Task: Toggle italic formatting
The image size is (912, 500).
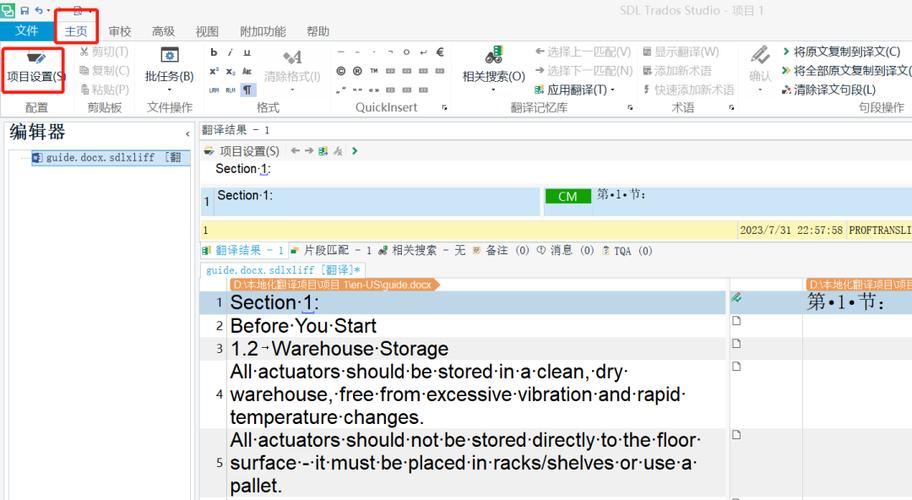Action: click(x=230, y=52)
